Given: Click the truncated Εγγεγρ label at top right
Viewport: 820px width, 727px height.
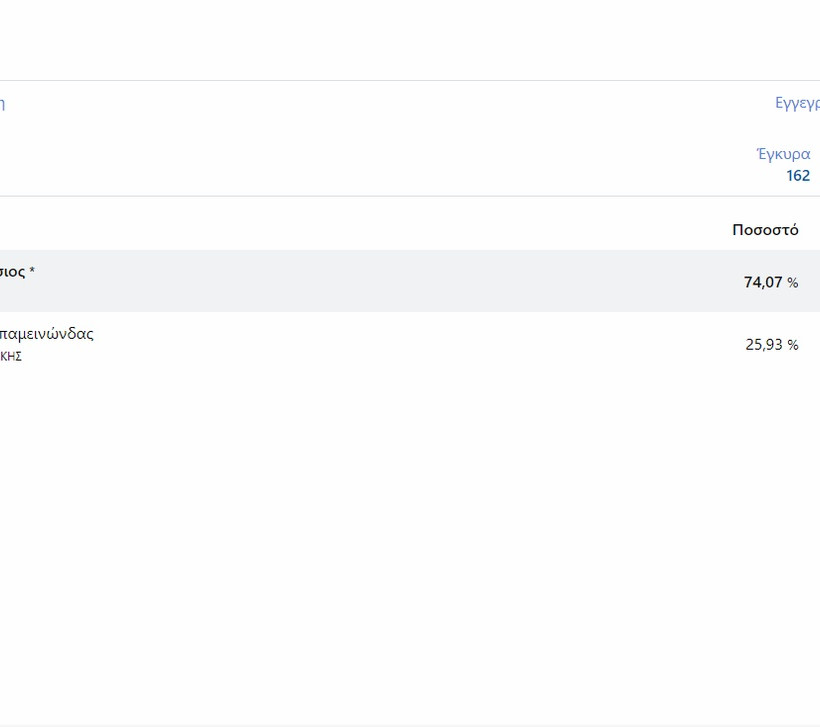Looking at the screenshot, I should pyautogui.click(x=797, y=103).
